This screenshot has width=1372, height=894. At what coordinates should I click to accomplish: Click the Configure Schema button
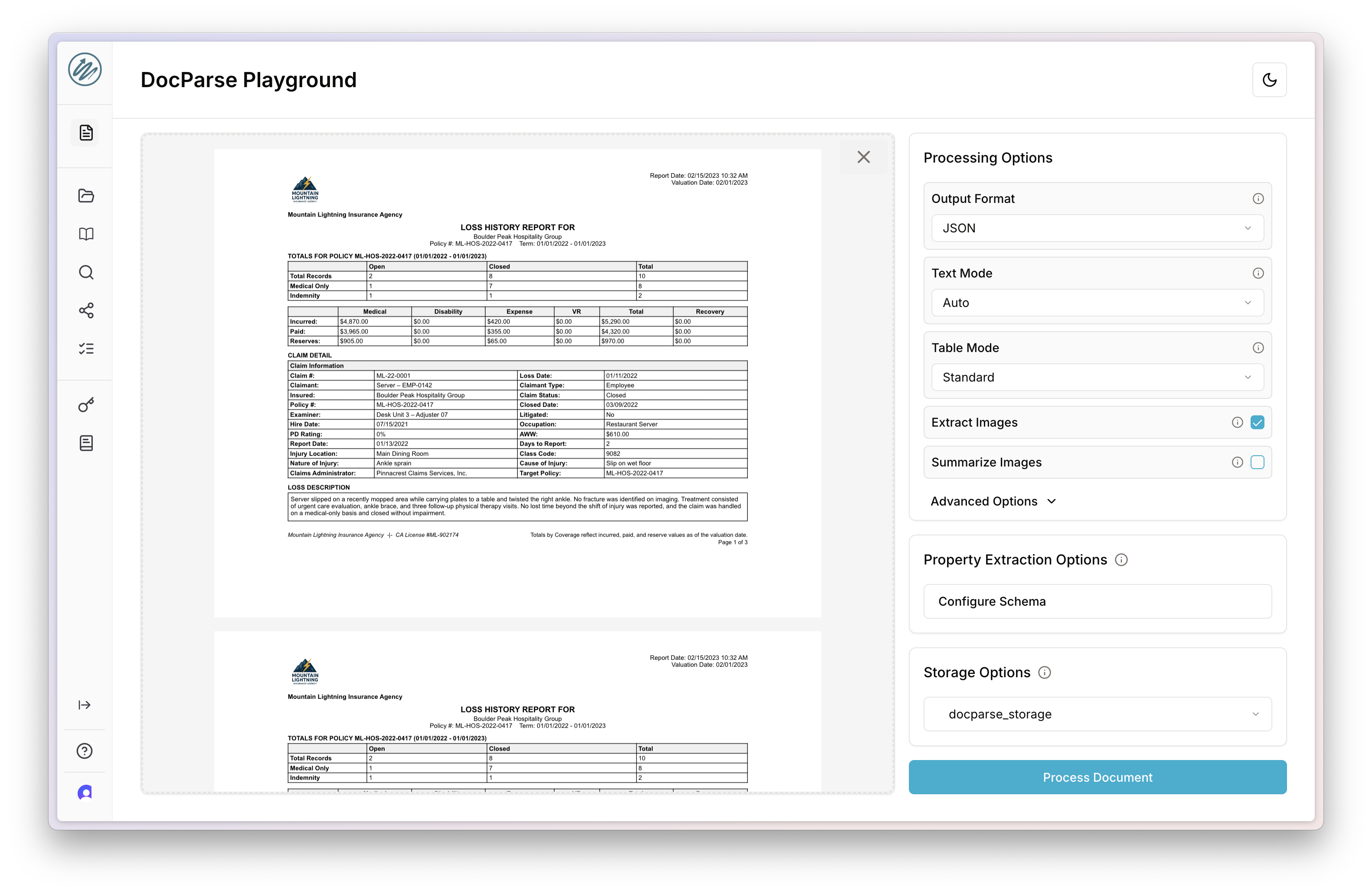(x=1097, y=601)
